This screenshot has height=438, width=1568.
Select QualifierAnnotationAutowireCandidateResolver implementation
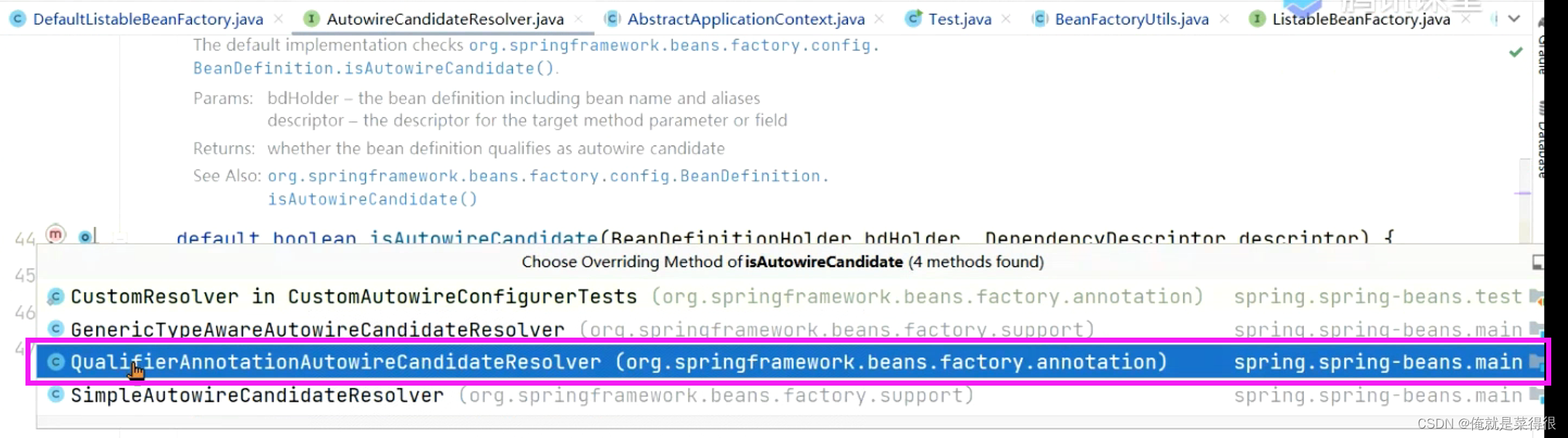click(788, 362)
